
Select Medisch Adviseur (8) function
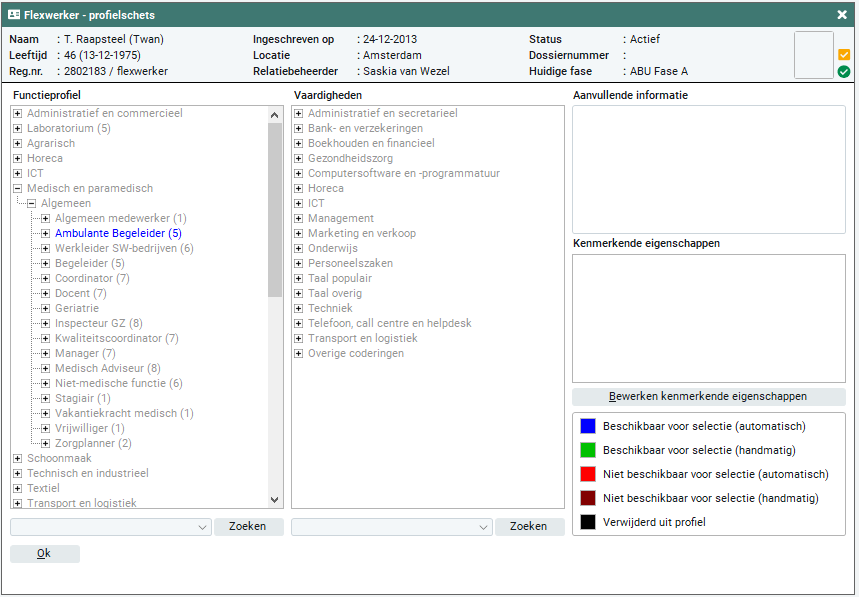tap(107, 368)
